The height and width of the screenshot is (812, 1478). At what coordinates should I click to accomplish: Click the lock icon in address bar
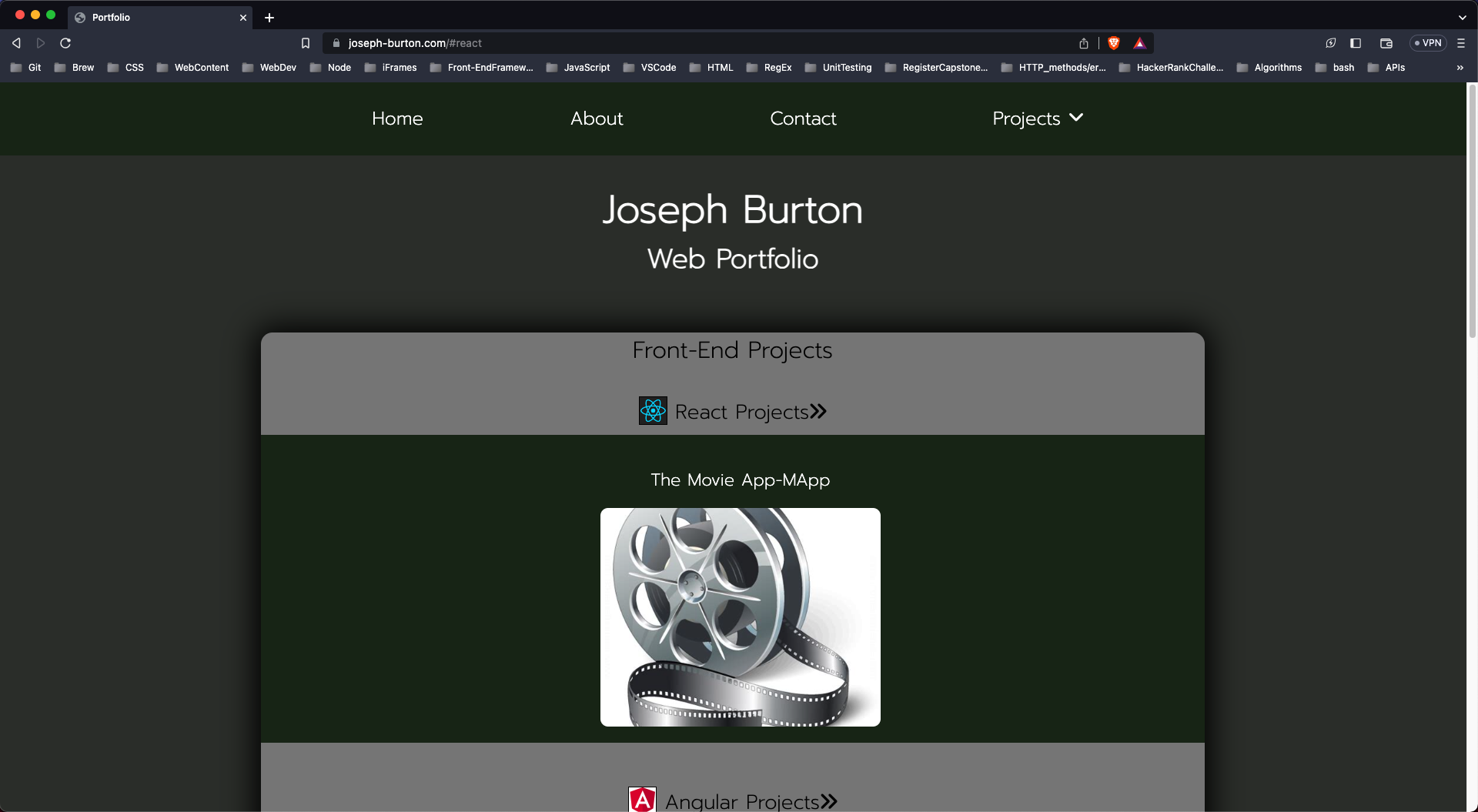pyautogui.click(x=336, y=43)
